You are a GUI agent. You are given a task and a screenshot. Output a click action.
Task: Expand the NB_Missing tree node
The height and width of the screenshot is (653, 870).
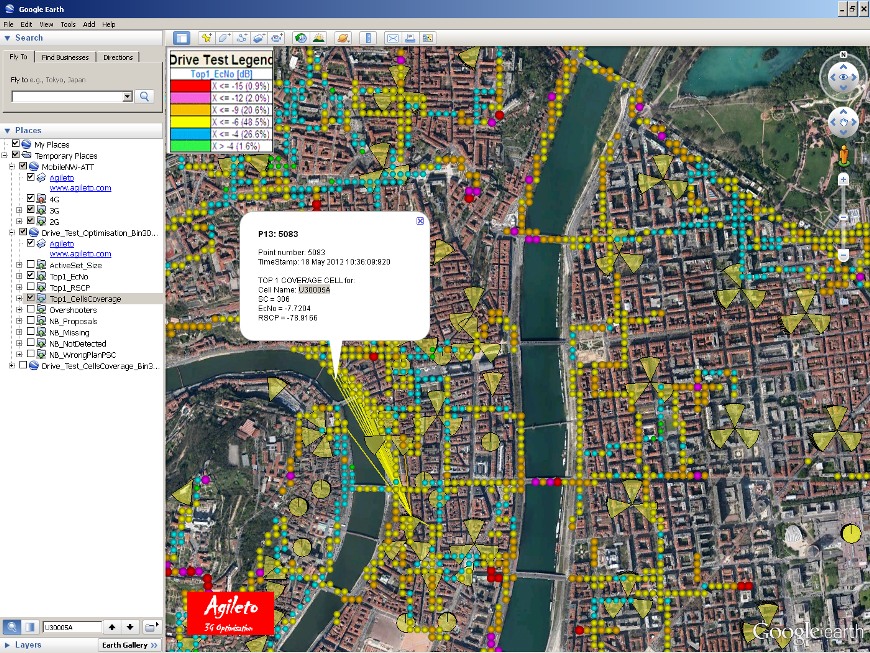19,332
